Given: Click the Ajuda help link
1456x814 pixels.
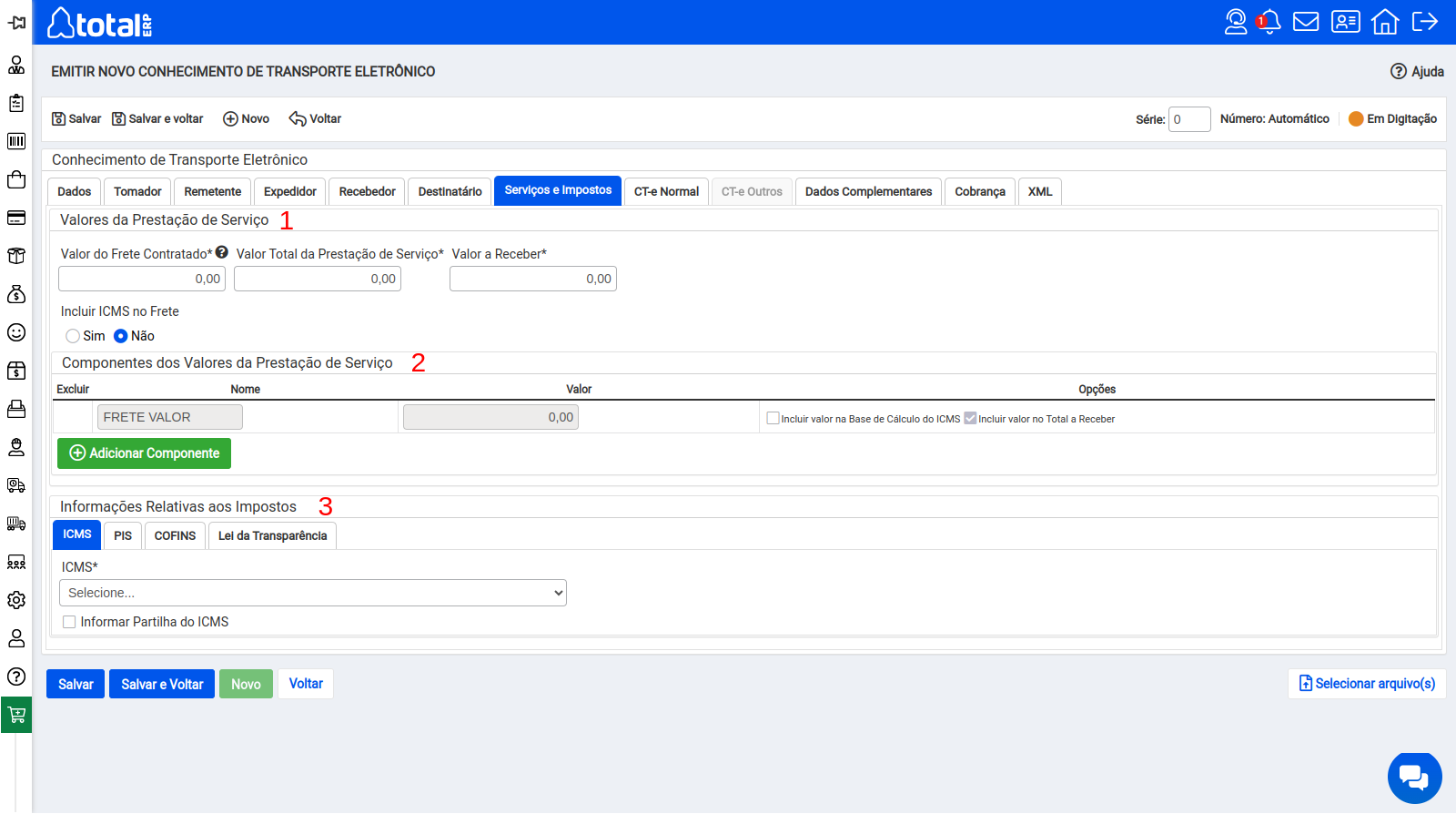Looking at the screenshot, I should [1418, 71].
